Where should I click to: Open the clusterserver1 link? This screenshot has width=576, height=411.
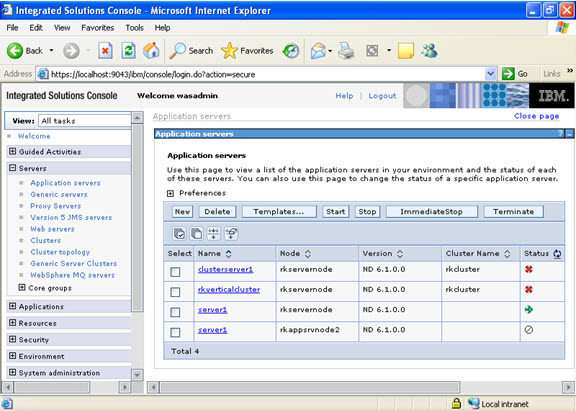[225, 269]
